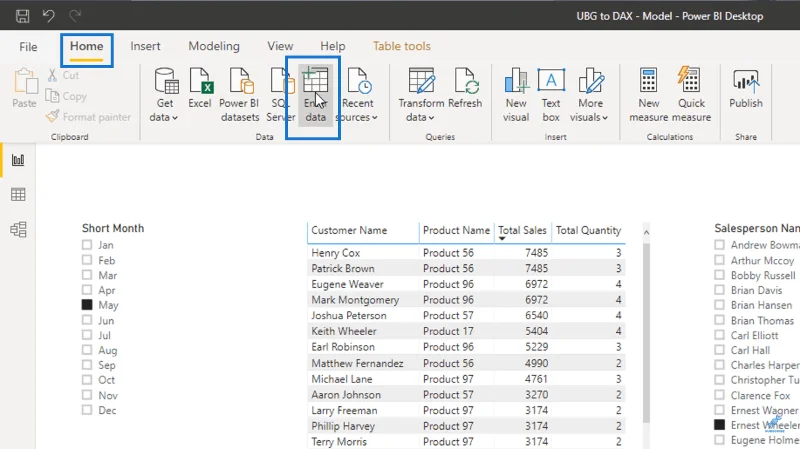Tick the Oct month checkbox

(x=87, y=380)
